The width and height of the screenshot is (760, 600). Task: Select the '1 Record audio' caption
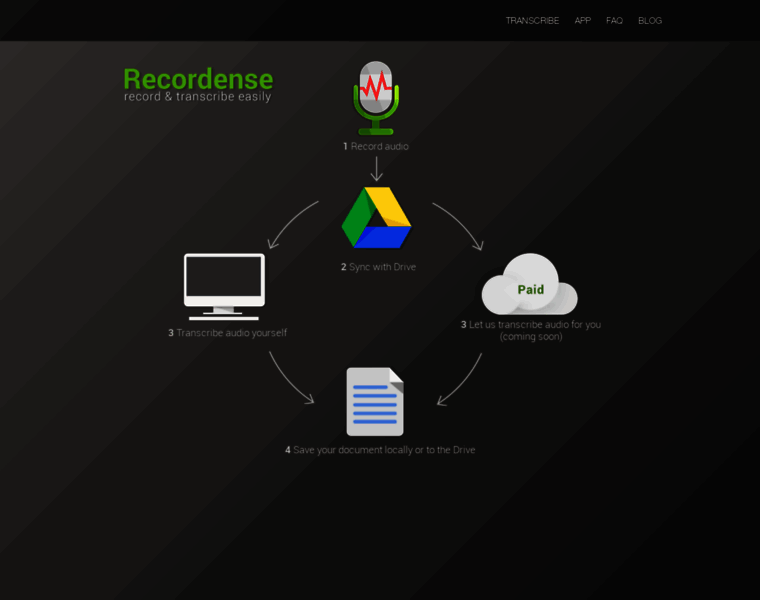376,146
